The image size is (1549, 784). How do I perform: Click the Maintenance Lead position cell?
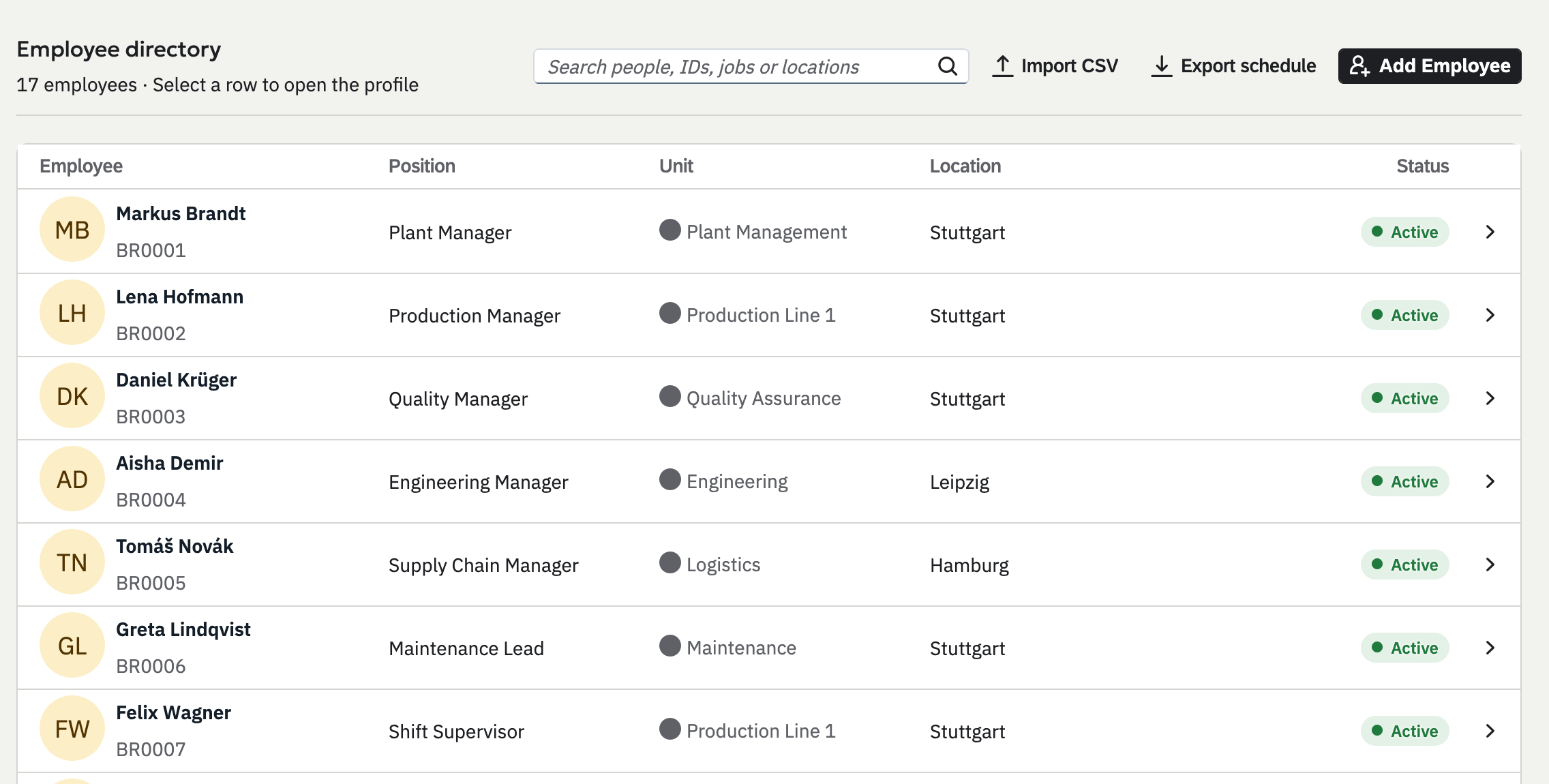(x=466, y=648)
